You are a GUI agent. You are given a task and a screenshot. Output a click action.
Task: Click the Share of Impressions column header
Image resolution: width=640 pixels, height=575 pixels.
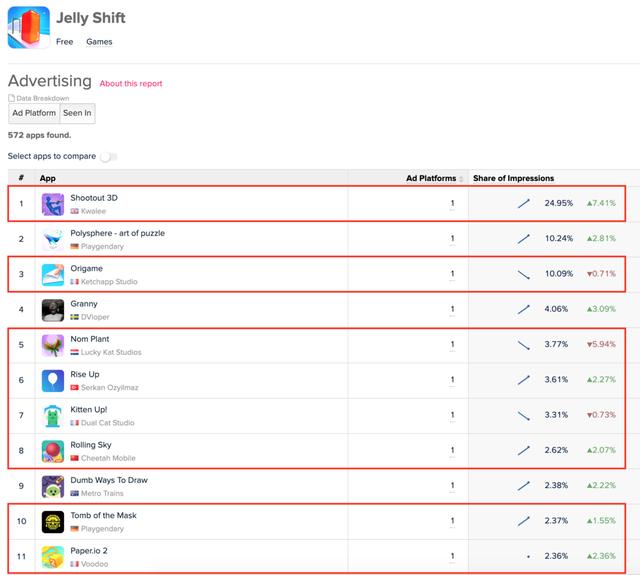[x=513, y=178]
